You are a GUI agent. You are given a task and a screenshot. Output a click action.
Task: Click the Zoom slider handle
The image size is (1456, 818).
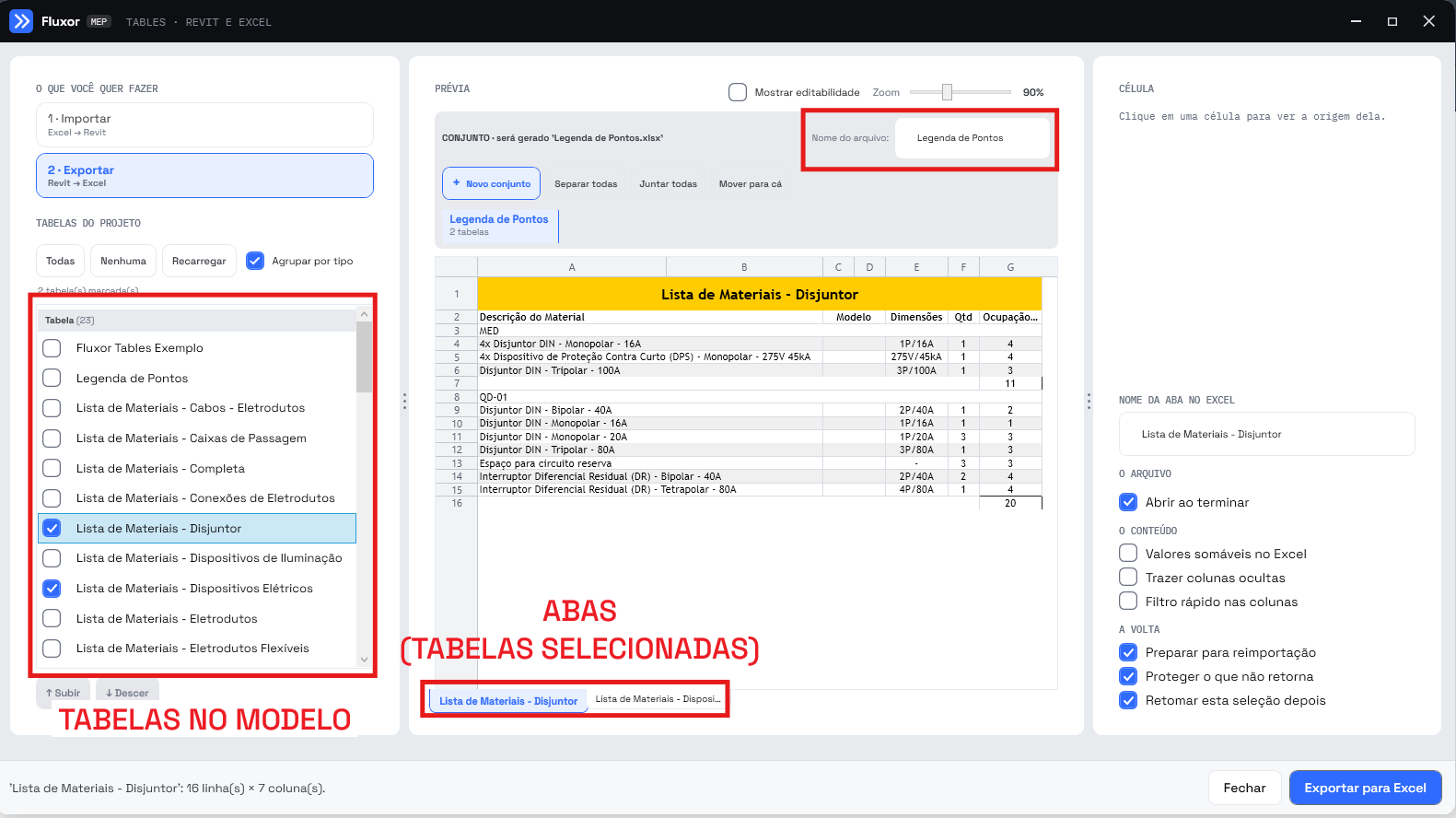pos(947,92)
